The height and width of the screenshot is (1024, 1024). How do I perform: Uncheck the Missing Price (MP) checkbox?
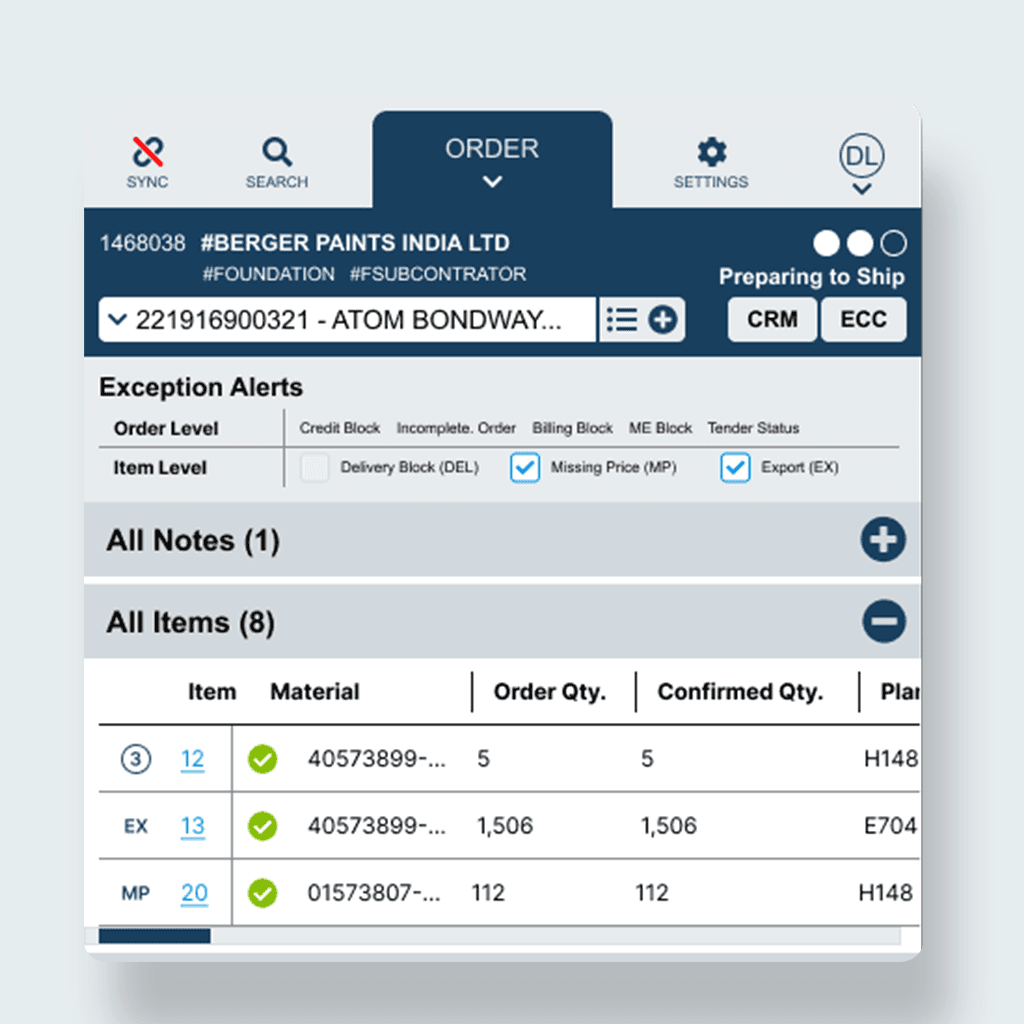point(524,468)
